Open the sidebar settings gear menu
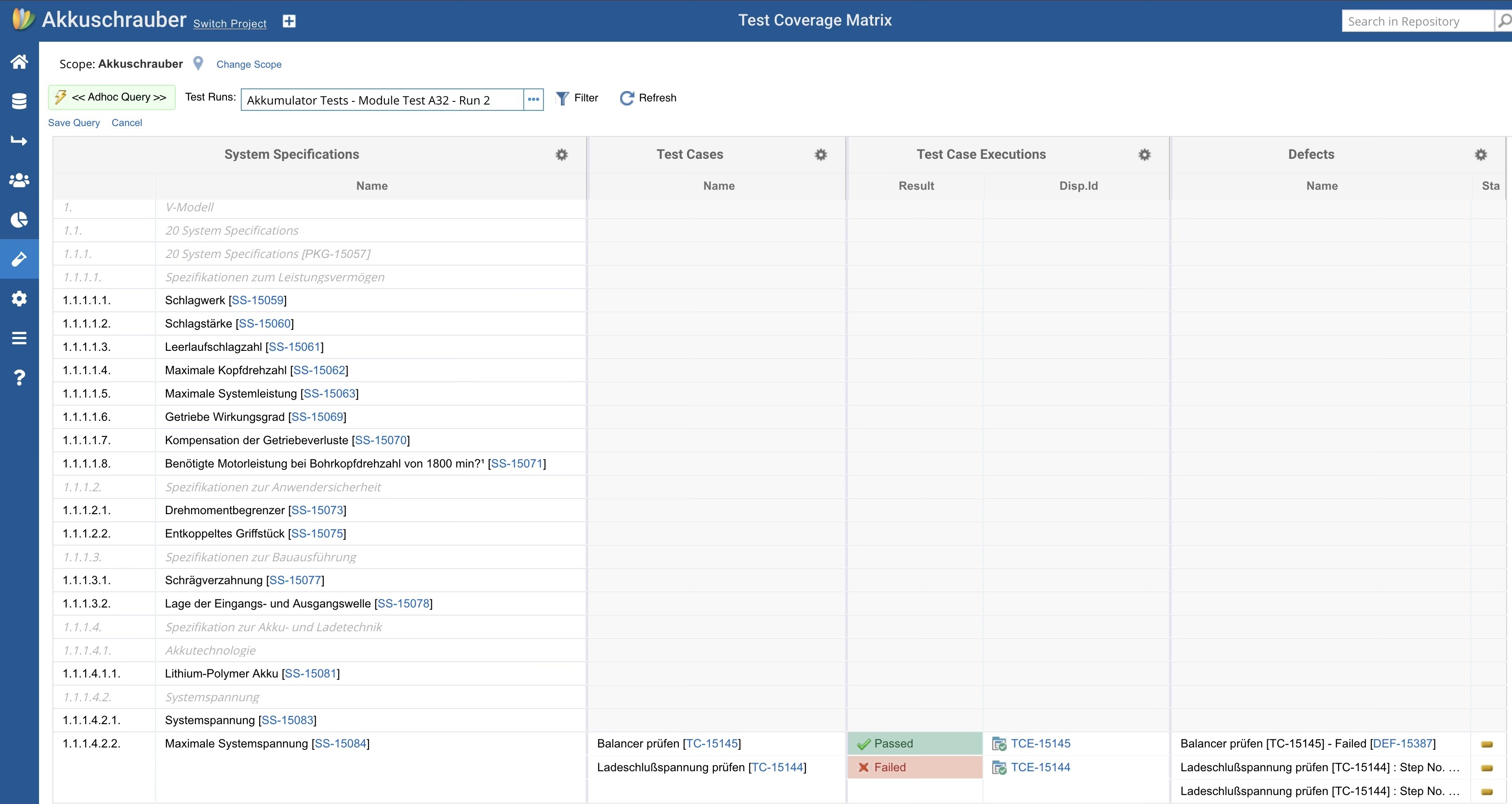This screenshot has height=804, width=1512. pos(19,298)
